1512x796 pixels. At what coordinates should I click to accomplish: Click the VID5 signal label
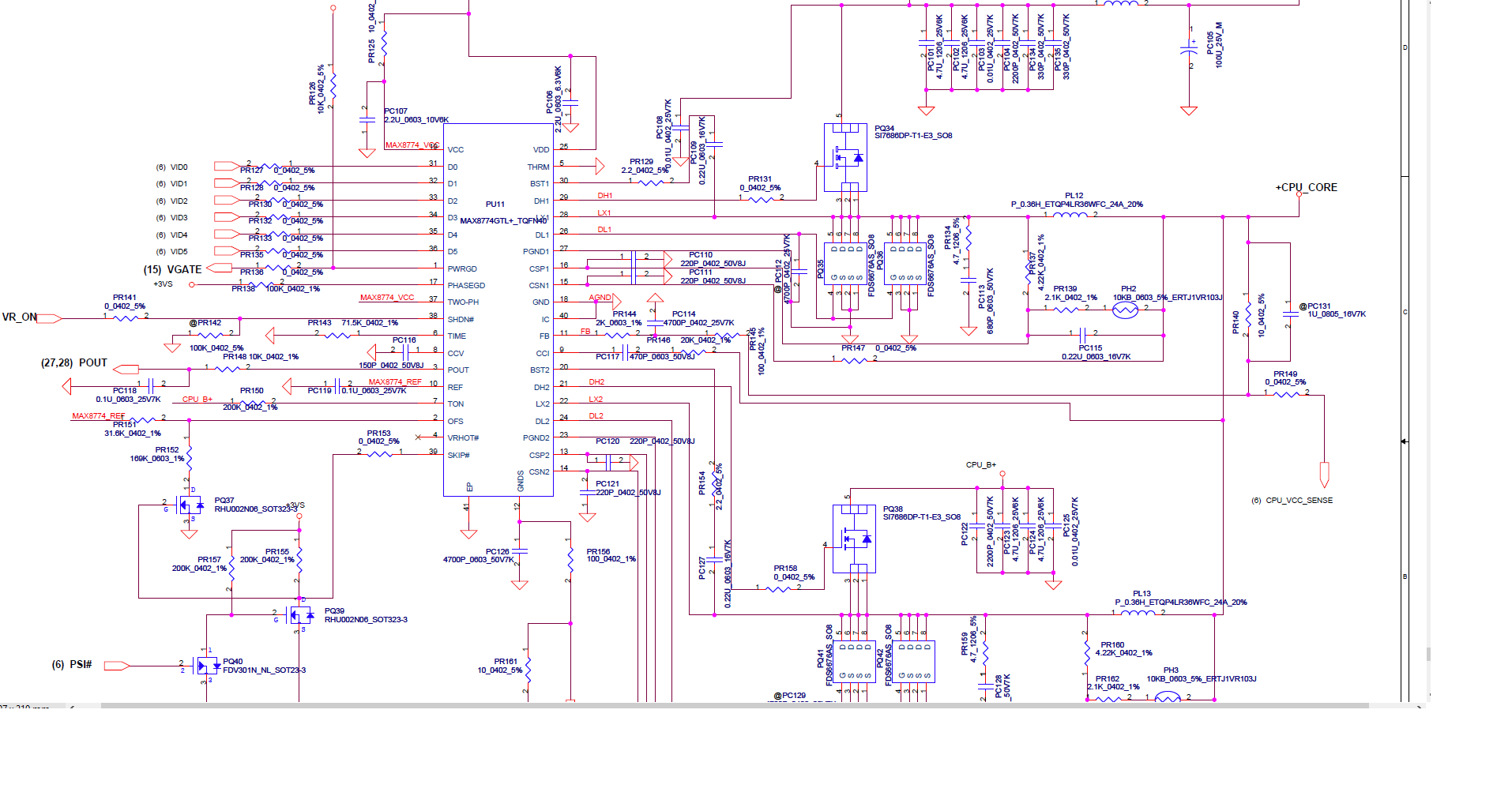(179, 252)
